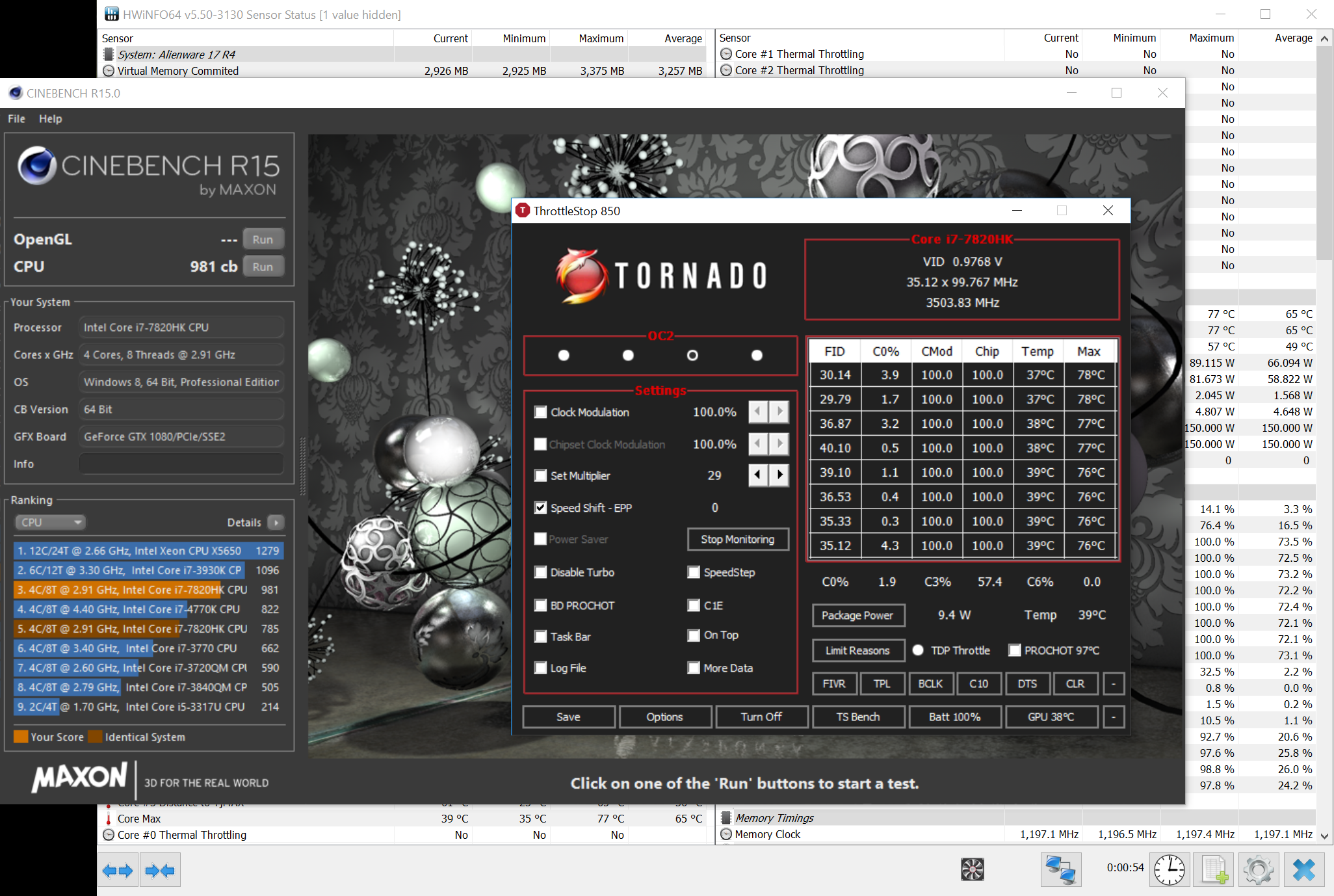Open the CPU ranking dropdown in Cinebench
Image resolution: width=1334 pixels, height=896 pixels.
pos(51,522)
